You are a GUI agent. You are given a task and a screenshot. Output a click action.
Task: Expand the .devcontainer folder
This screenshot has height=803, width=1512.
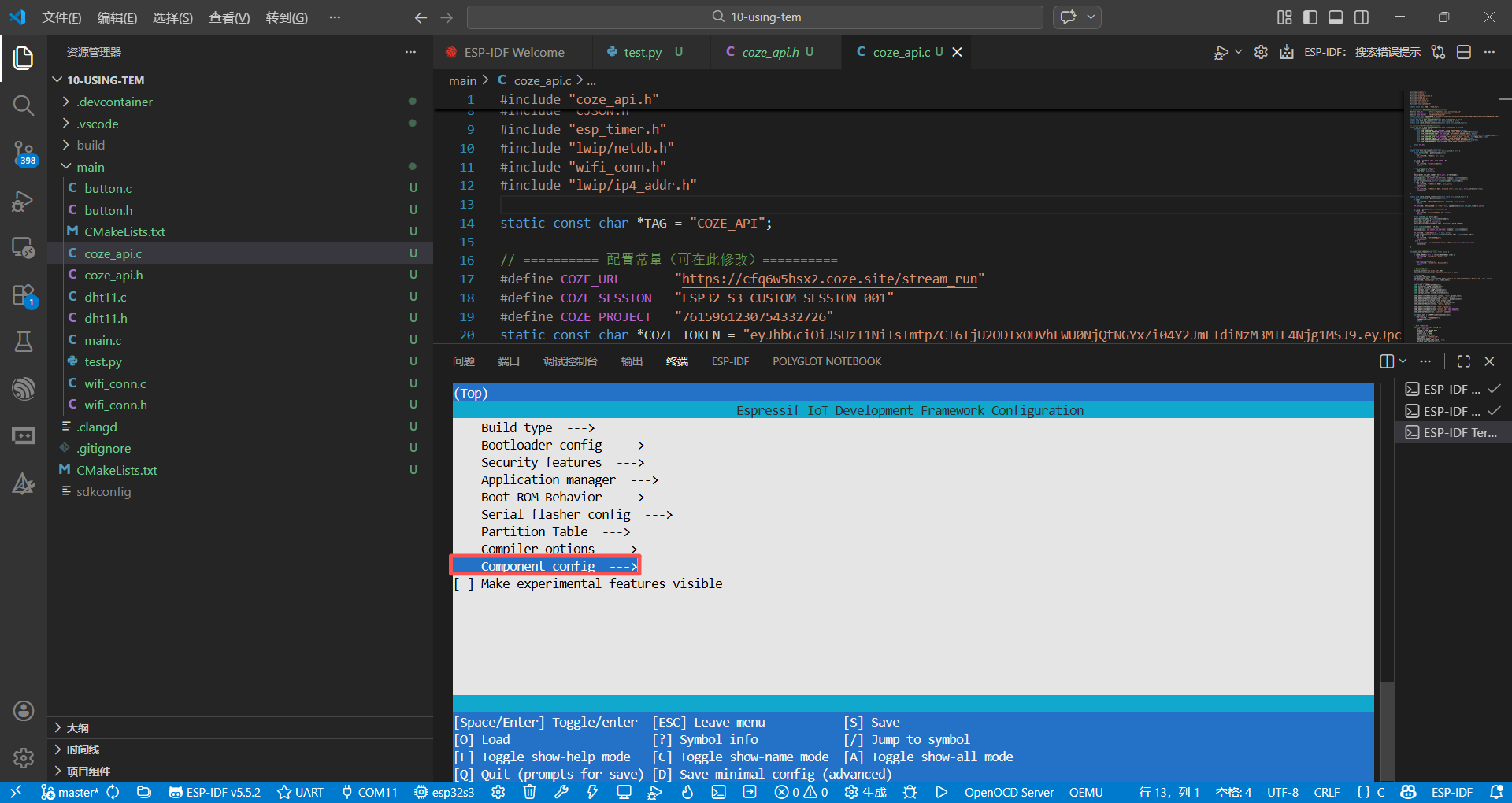(239, 102)
